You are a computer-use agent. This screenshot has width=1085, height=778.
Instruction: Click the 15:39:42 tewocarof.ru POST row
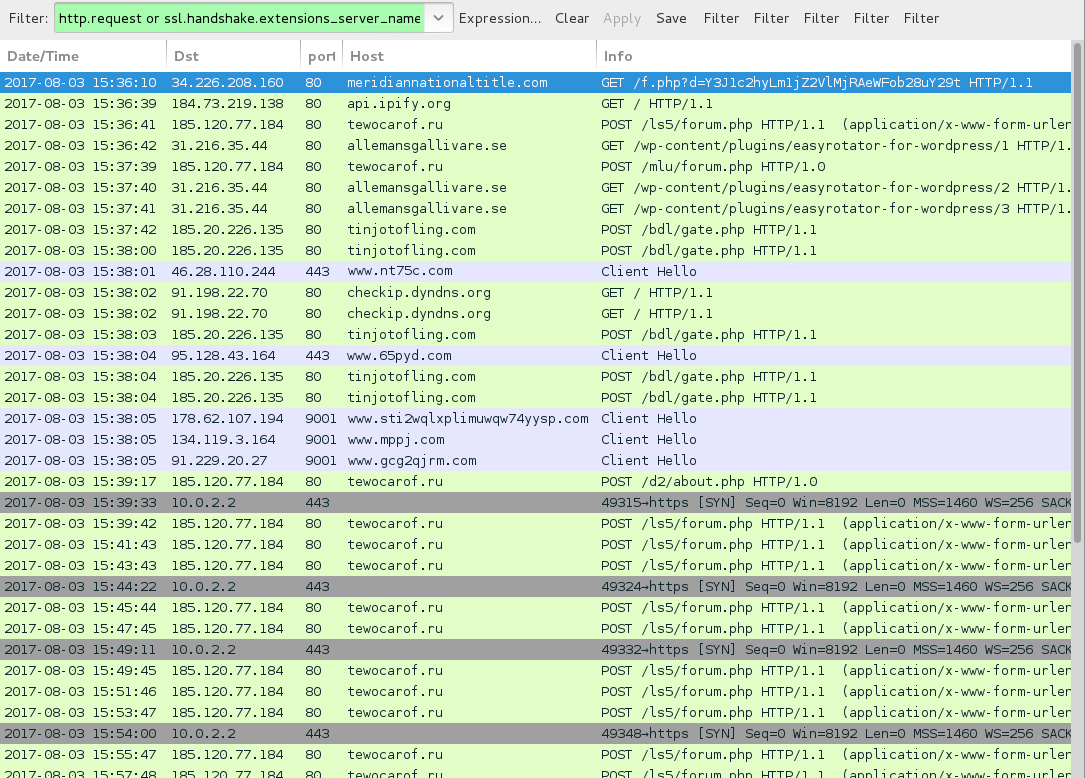536,523
